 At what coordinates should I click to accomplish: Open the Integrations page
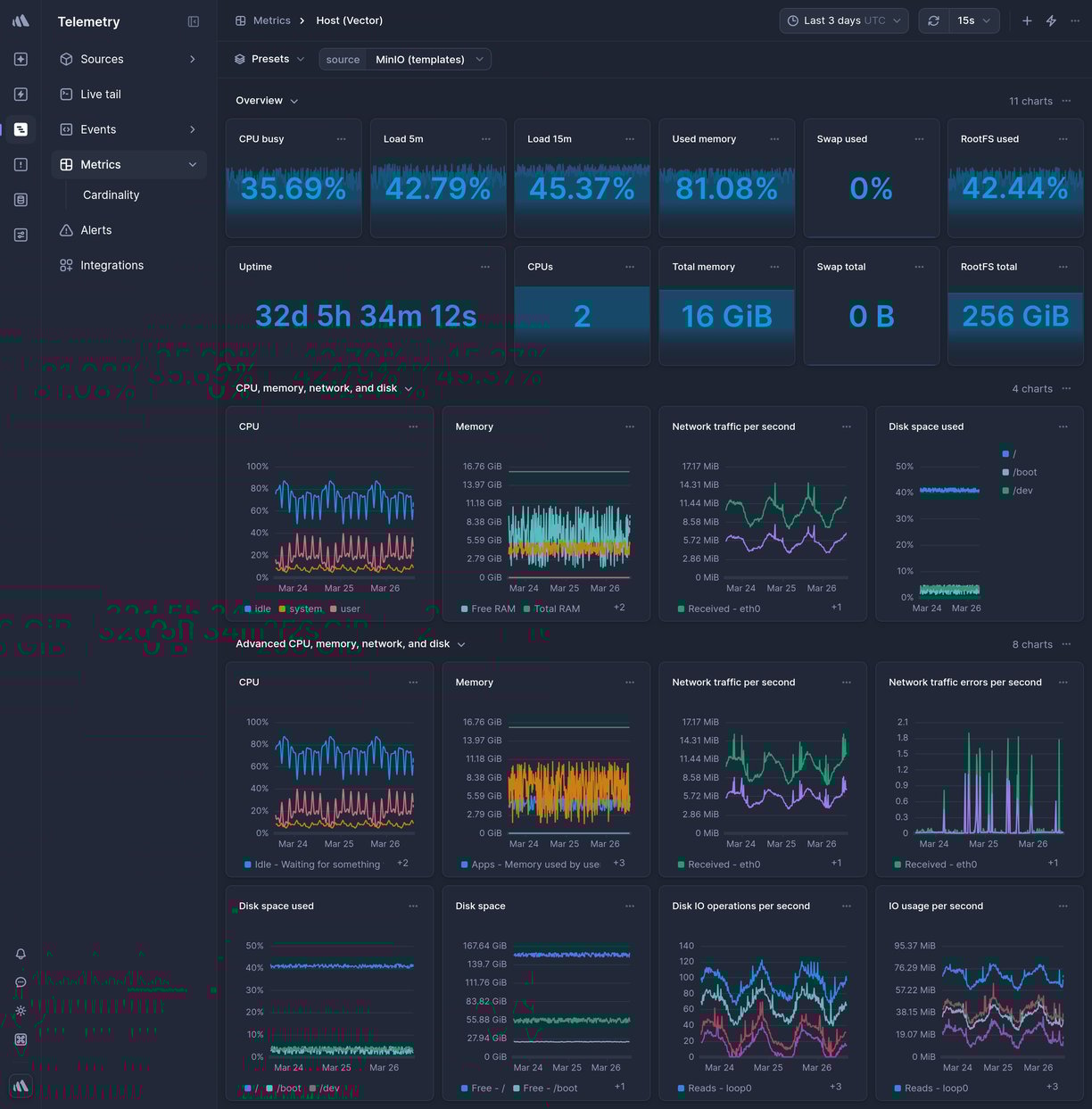(112, 265)
